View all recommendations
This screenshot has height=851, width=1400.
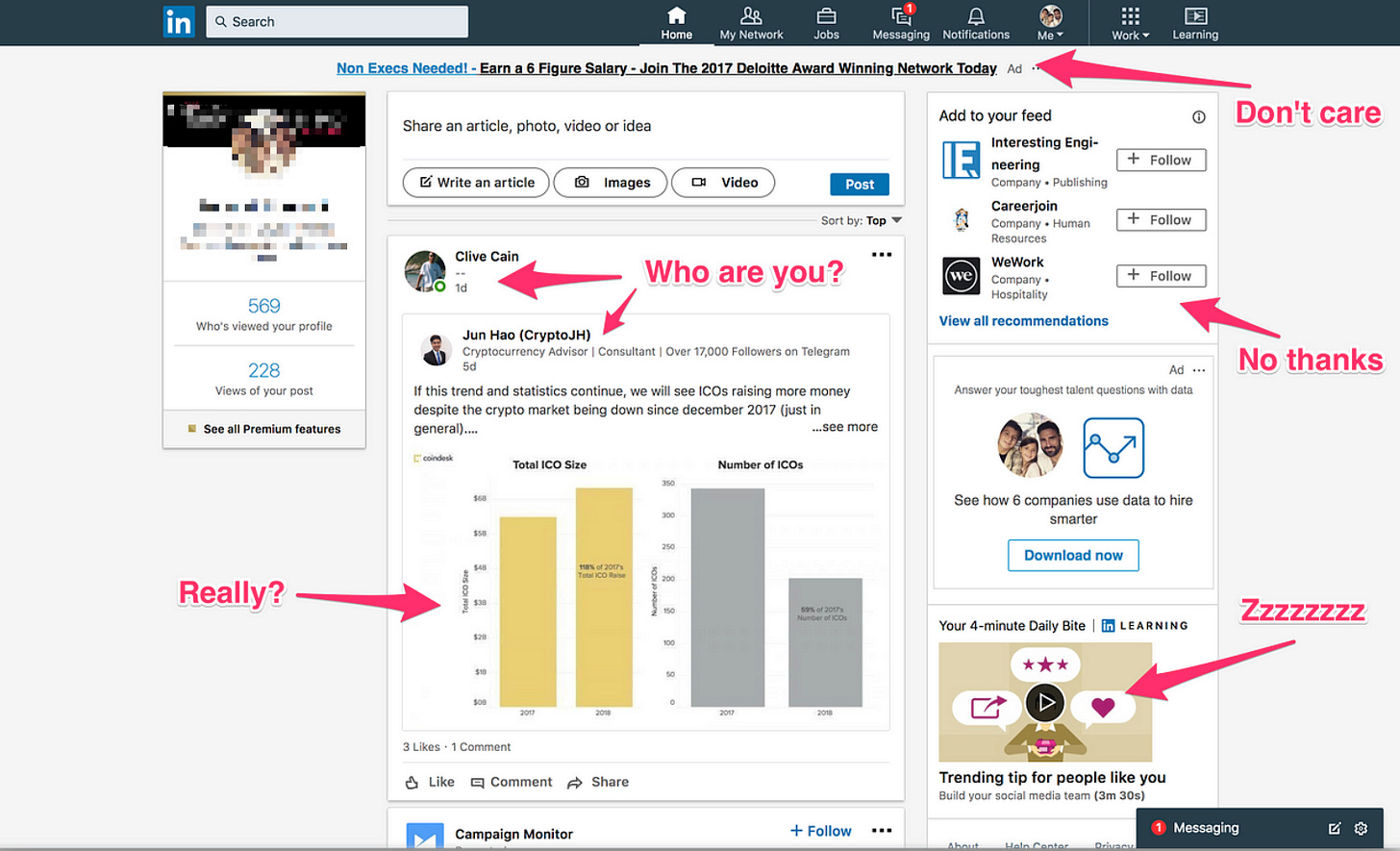[1023, 321]
